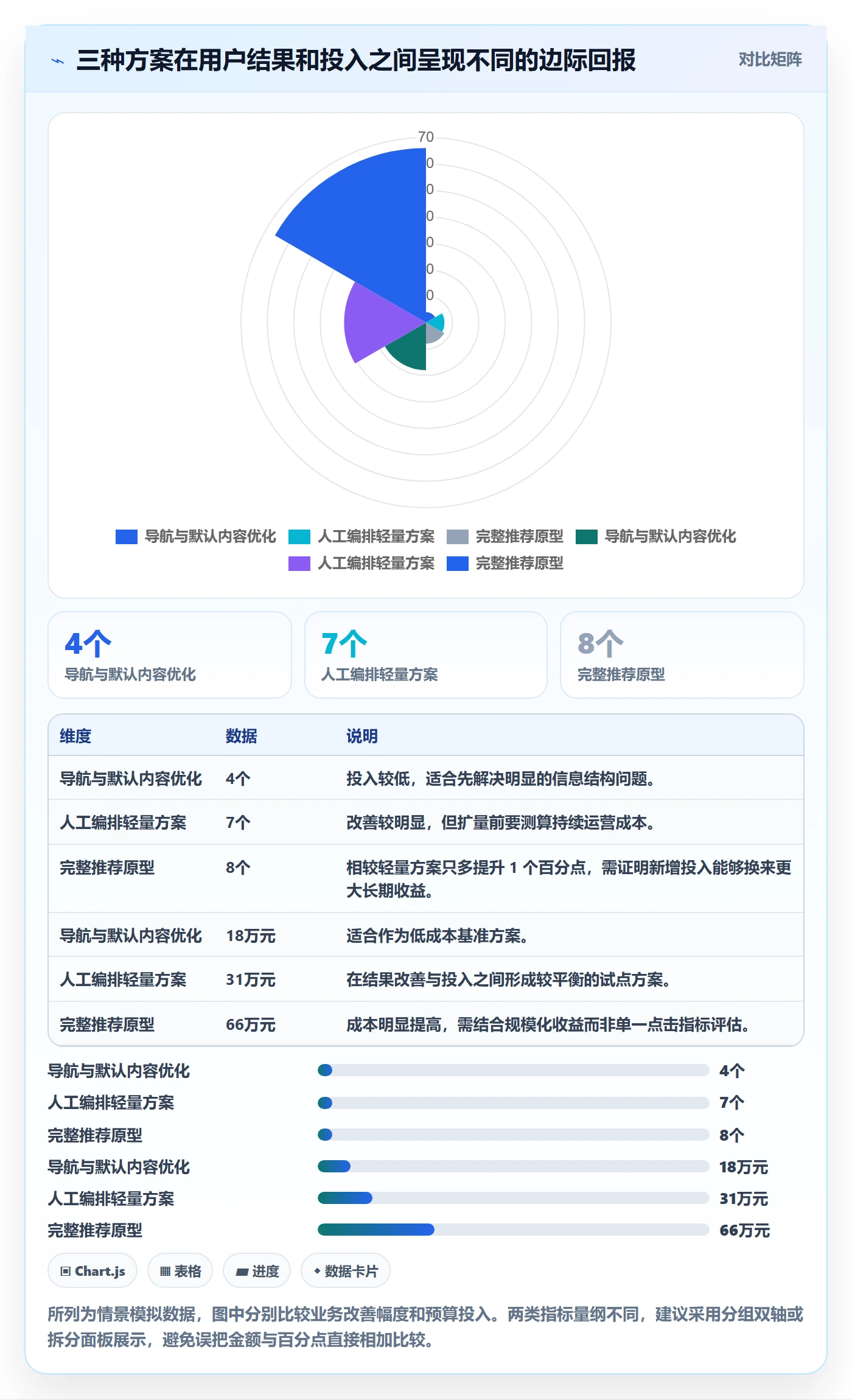Click the text 投入较低，适合先解决明显的信息结构问题。
Viewport: 852px width, 1400px height.
pos(501,779)
